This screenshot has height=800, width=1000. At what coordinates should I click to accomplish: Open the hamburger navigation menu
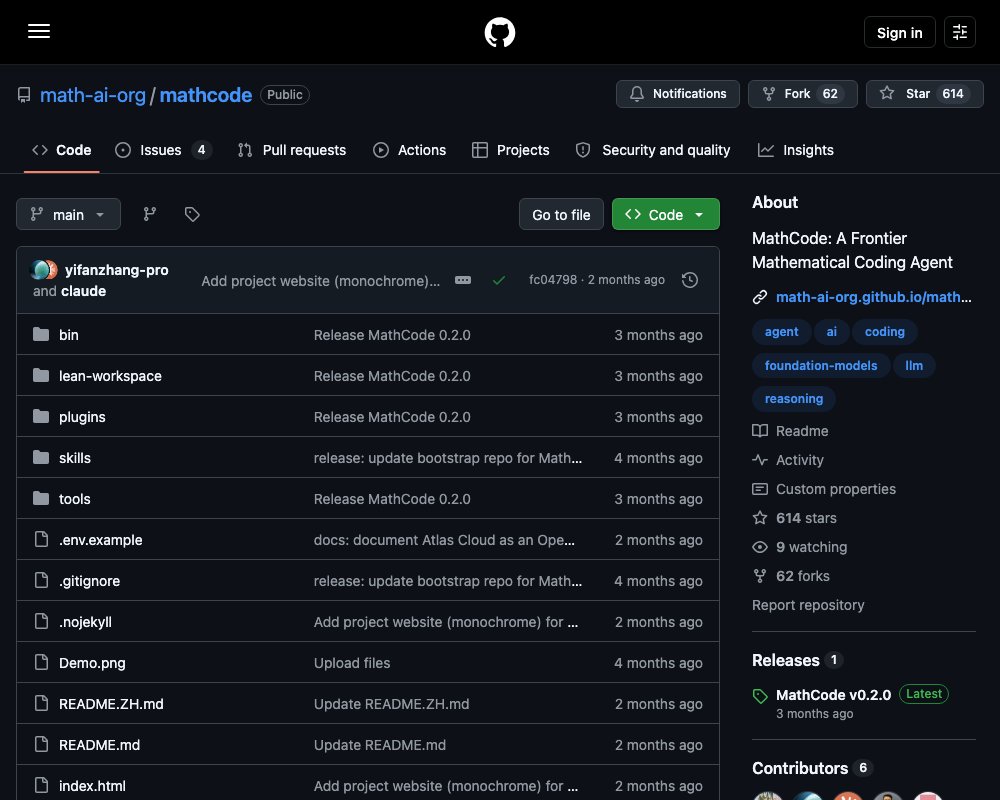(x=39, y=31)
